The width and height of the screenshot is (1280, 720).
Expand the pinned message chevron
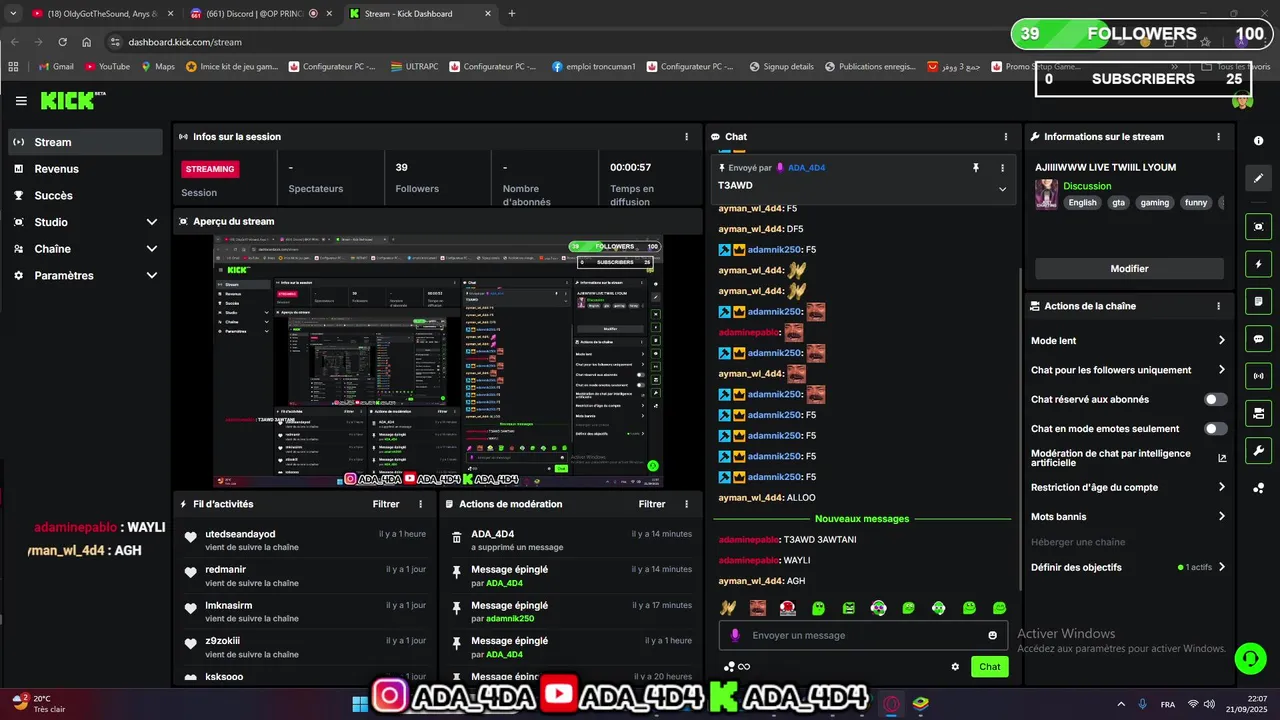pyautogui.click(x=1003, y=189)
